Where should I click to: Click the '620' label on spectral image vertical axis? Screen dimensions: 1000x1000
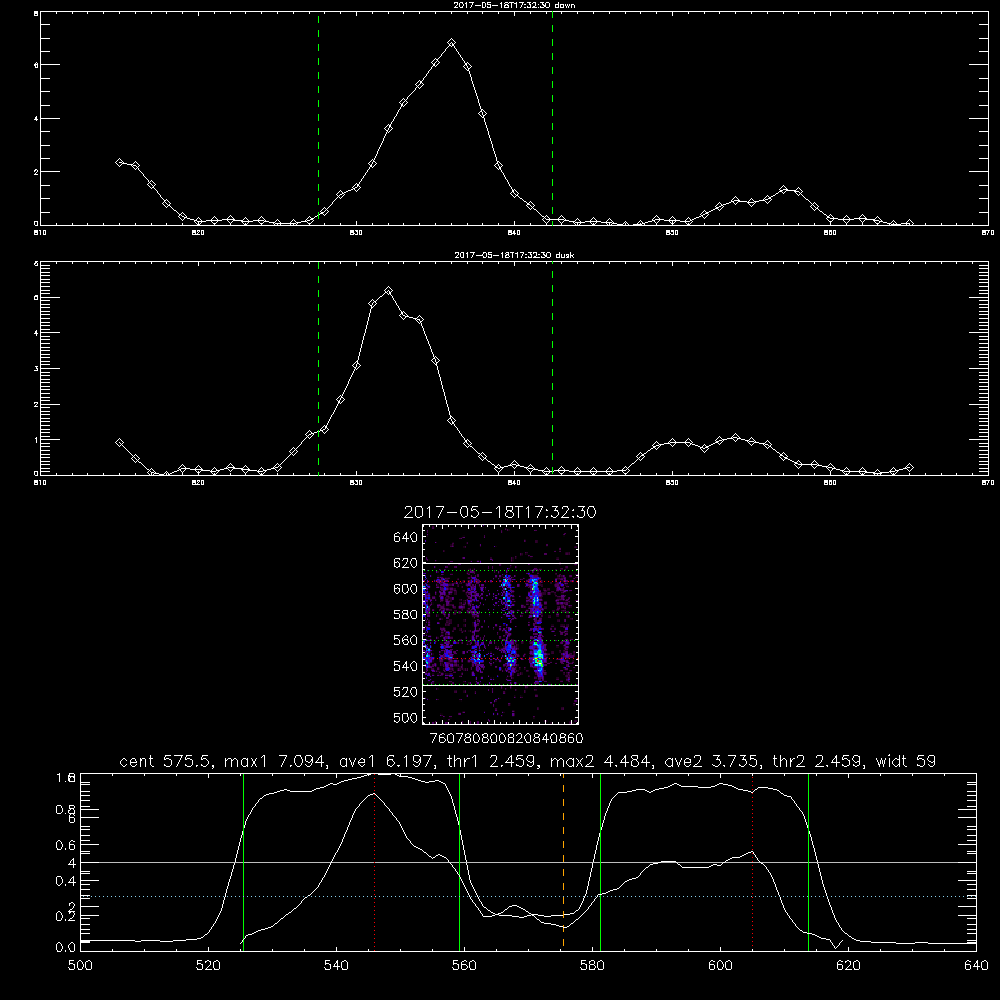(405, 563)
